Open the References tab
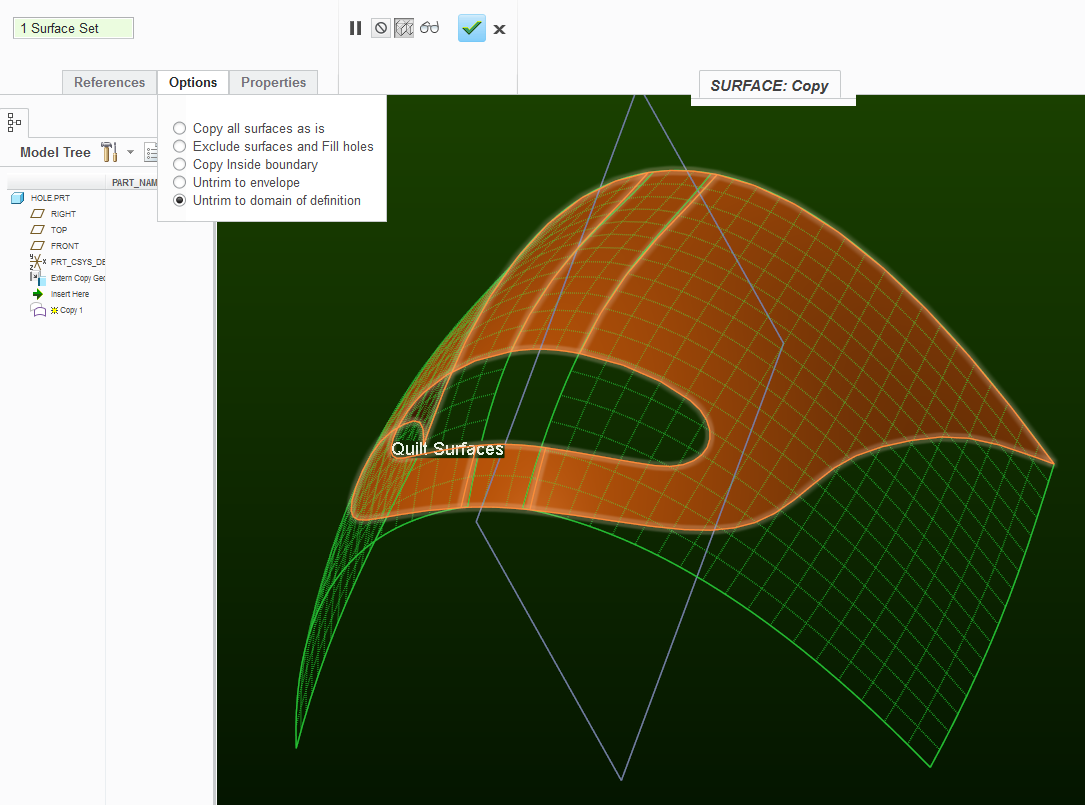The height and width of the screenshot is (805, 1085). click(x=109, y=82)
